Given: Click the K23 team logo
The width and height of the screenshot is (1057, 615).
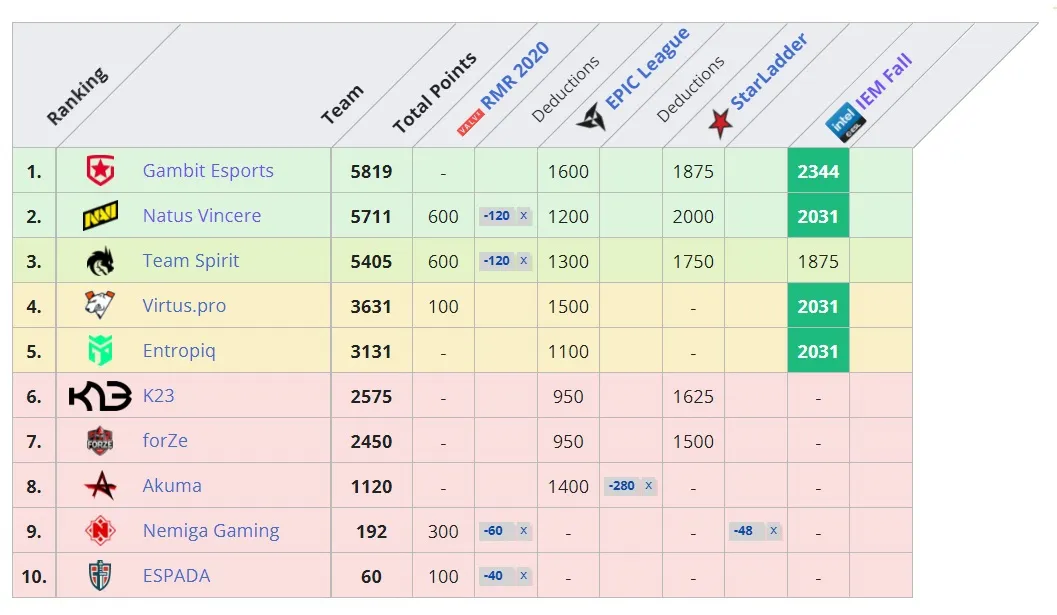Looking at the screenshot, I should pos(100,396).
